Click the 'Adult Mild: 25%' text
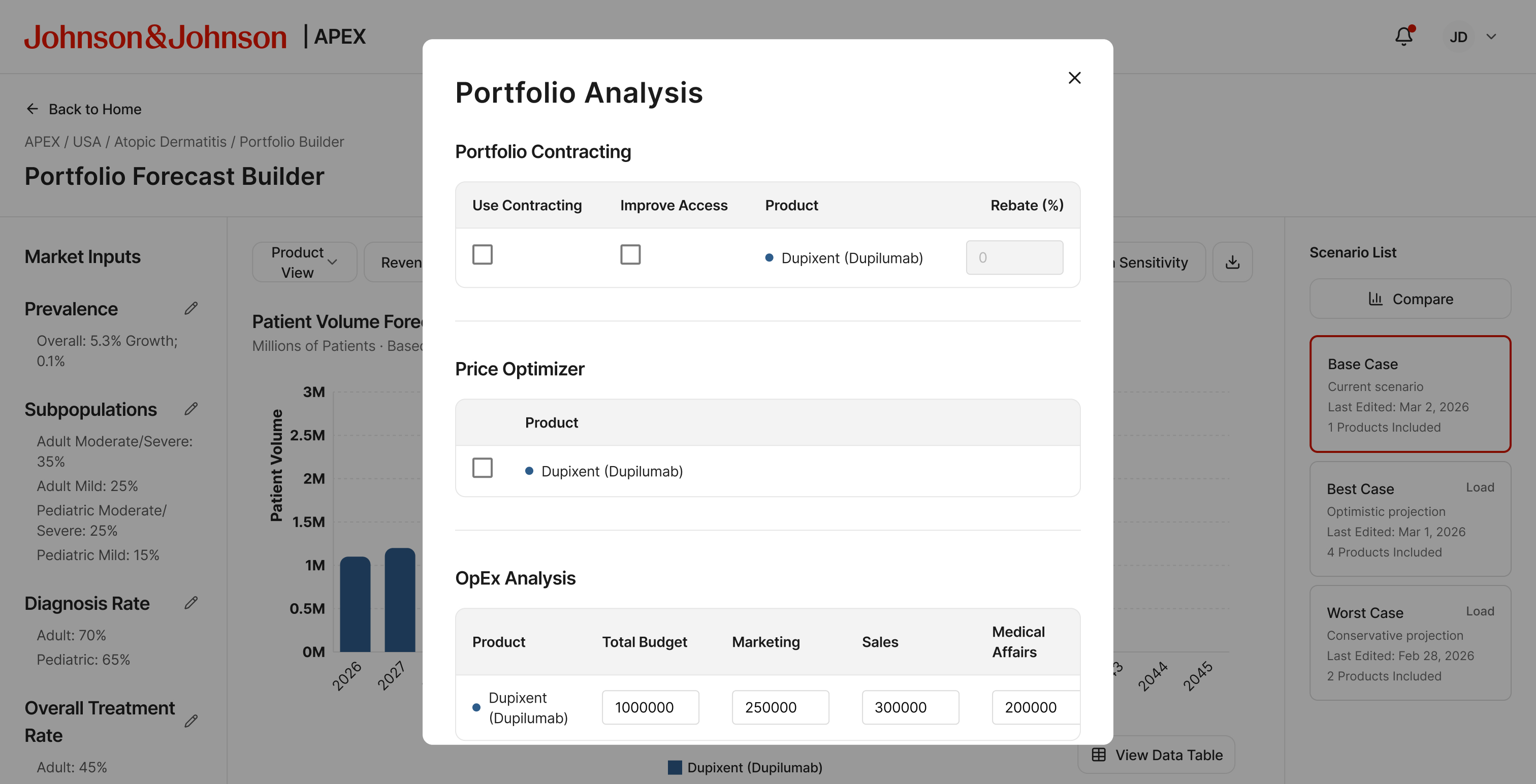 tap(87, 486)
